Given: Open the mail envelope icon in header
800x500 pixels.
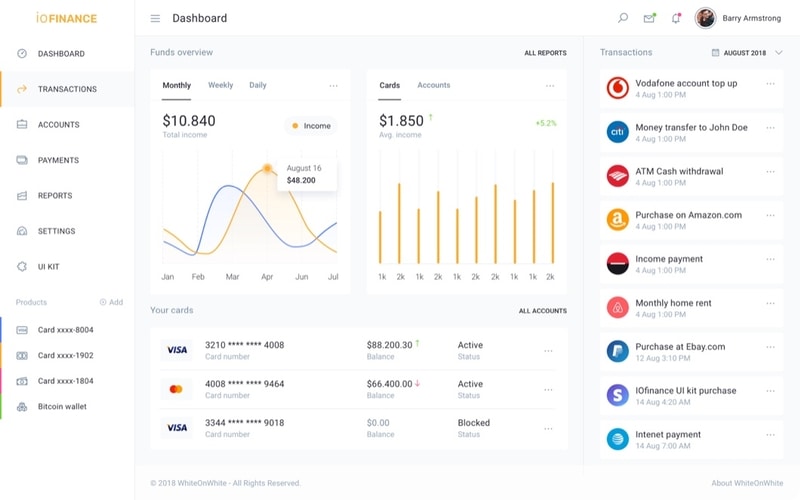Looking at the screenshot, I should point(649,18).
